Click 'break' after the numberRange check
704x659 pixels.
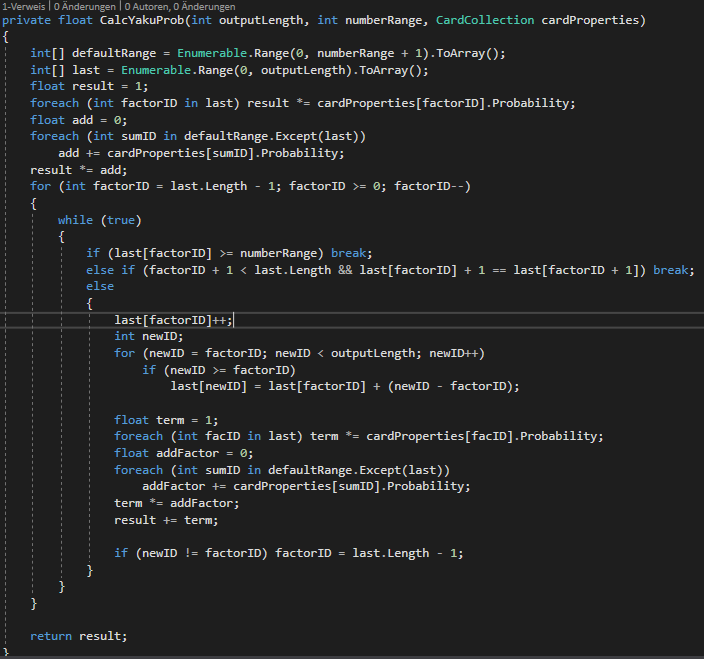348,253
